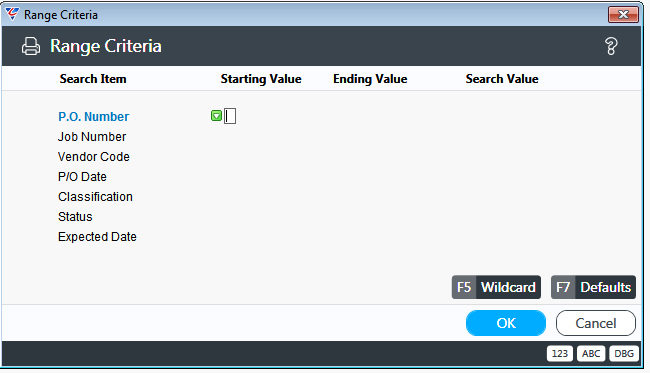Click the app logo in the title bar
The width and height of the screenshot is (650, 373).
(x=12, y=15)
